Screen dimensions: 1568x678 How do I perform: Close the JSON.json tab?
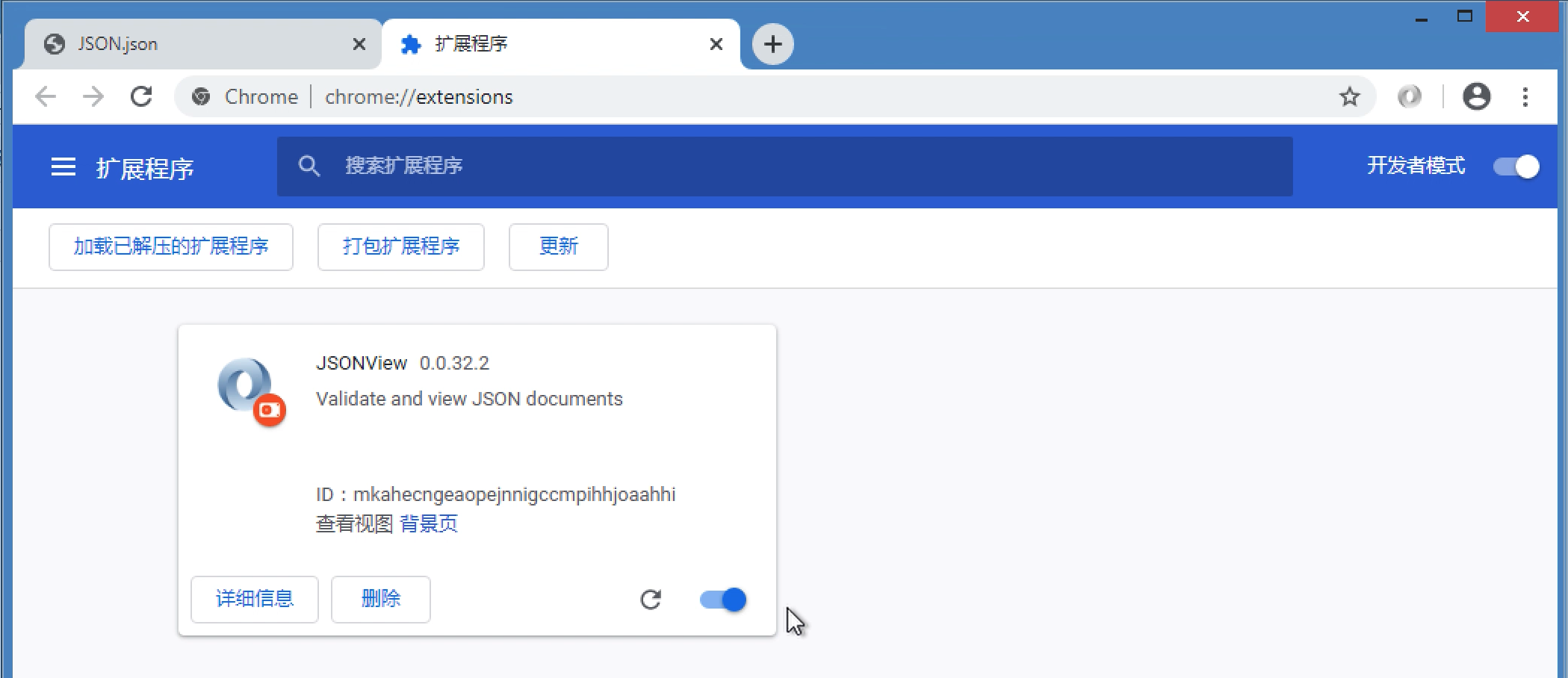pos(359,44)
